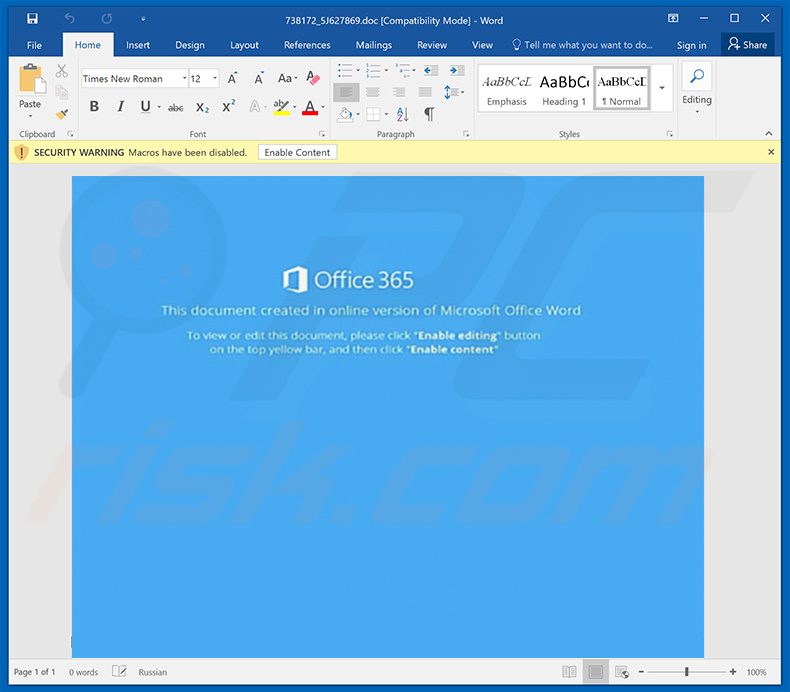The width and height of the screenshot is (790, 692).
Task: Toggle Bold formatting
Action: (x=94, y=106)
